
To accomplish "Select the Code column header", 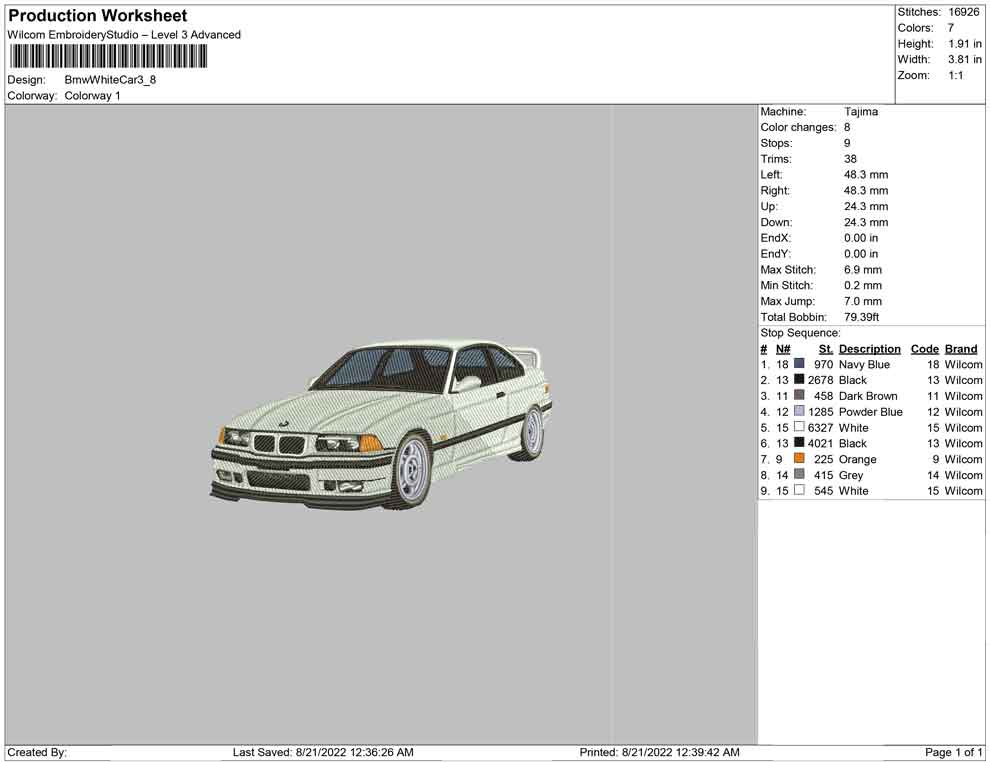I will pos(925,349).
